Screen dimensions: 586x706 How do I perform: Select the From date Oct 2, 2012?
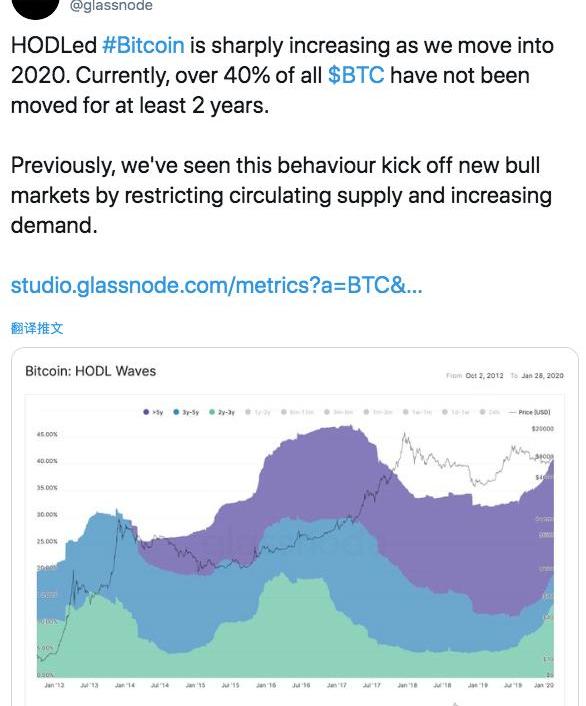coord(484,376)
